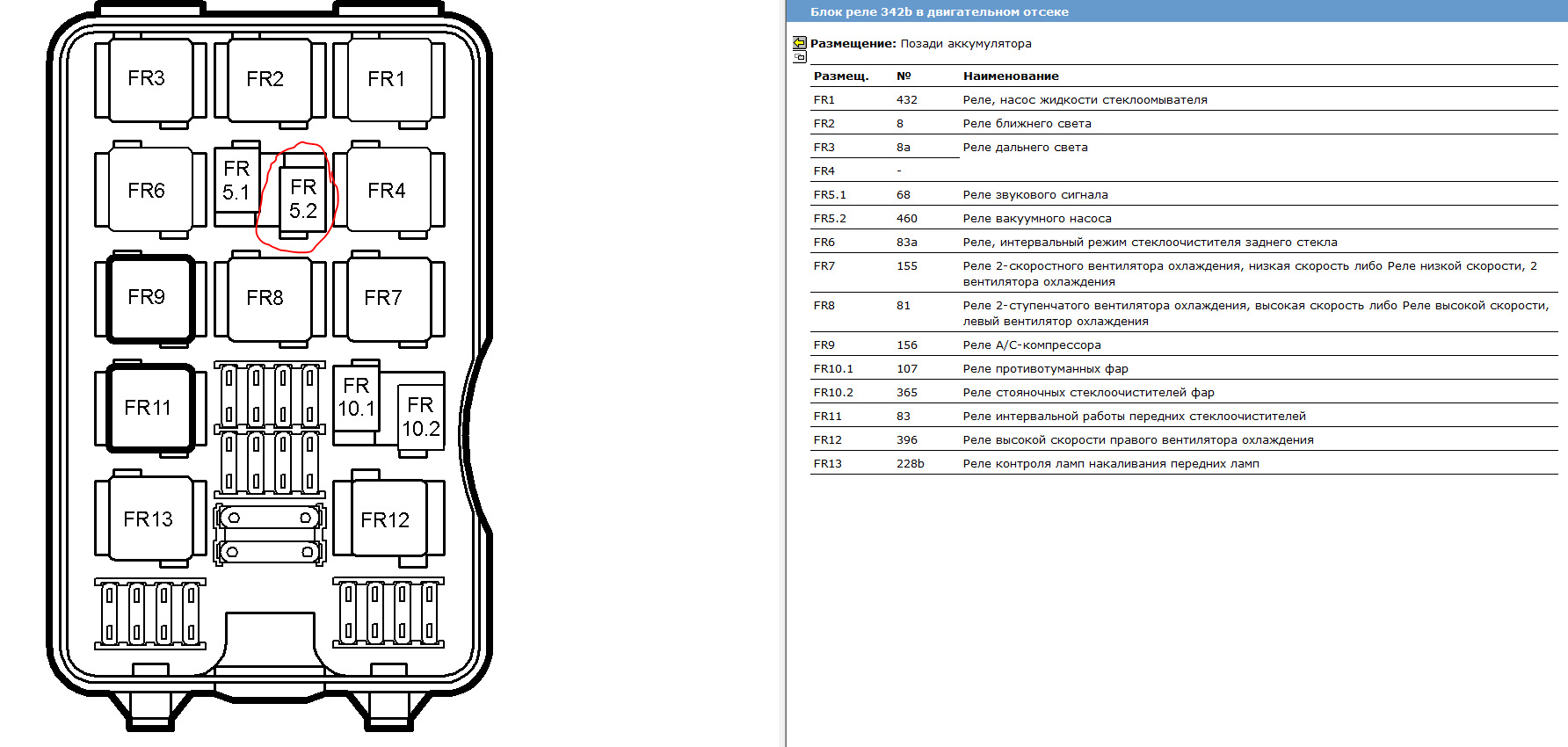This screenshot has width=1568, height=747.
Task: Click number '228b' in the table
Action: tap(911, 464)
